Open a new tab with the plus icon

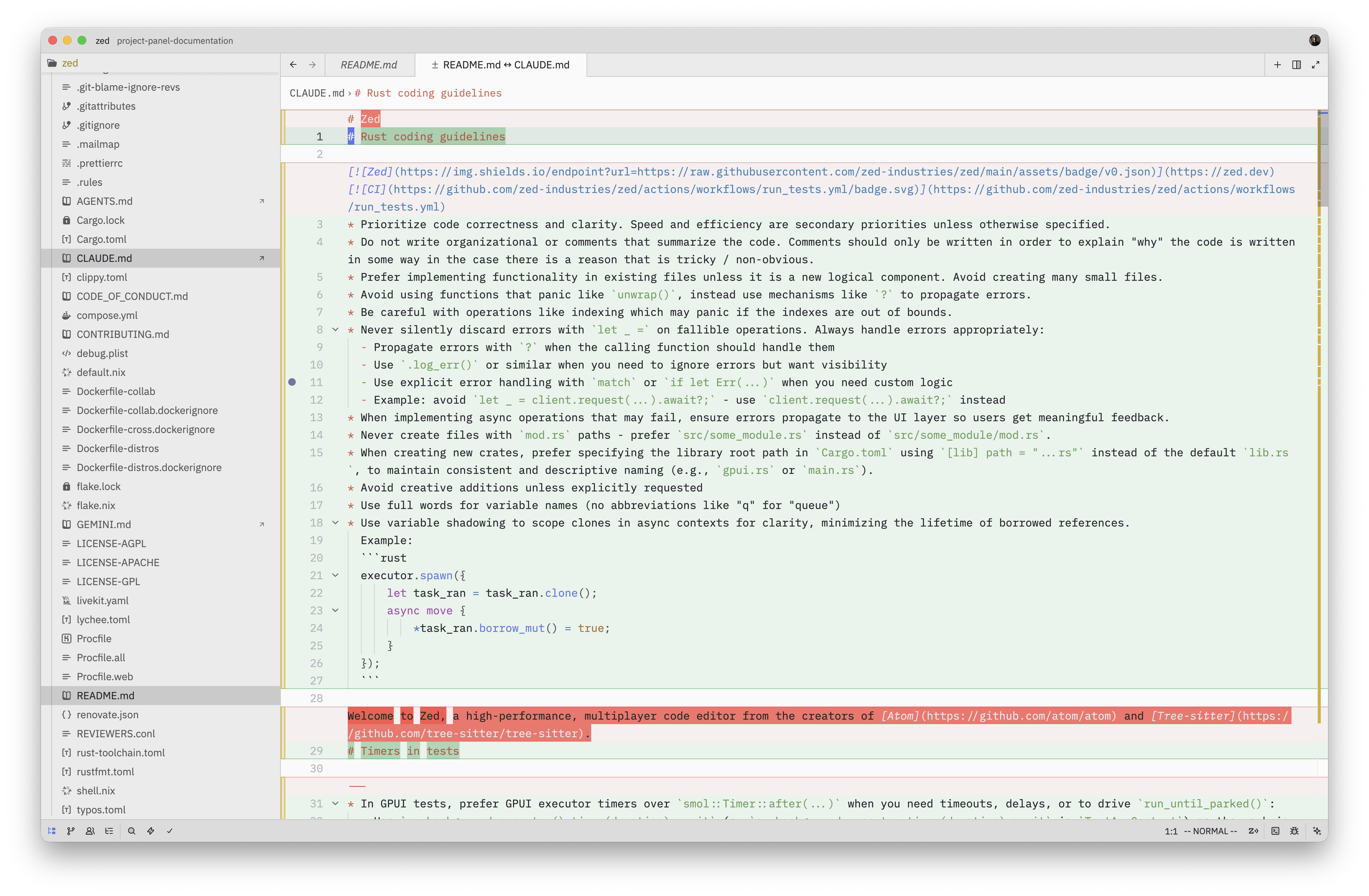point(1278,64)
